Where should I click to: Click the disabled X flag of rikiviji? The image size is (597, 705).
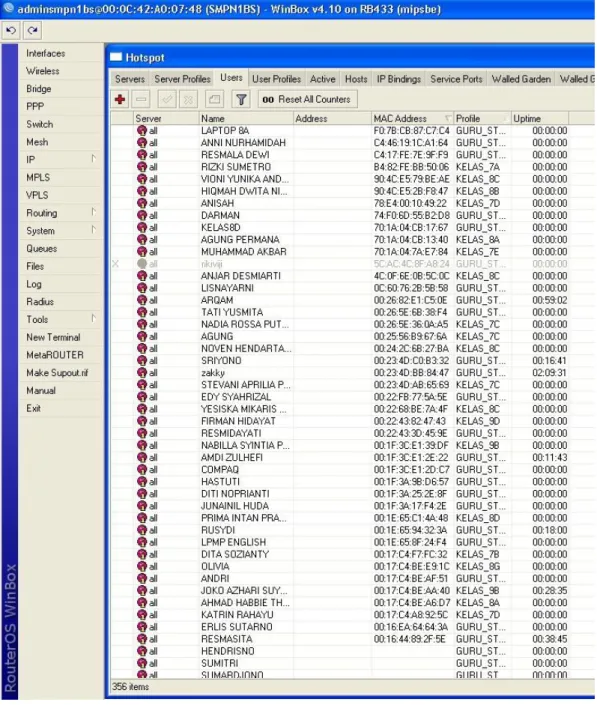[x=116, y=264]
